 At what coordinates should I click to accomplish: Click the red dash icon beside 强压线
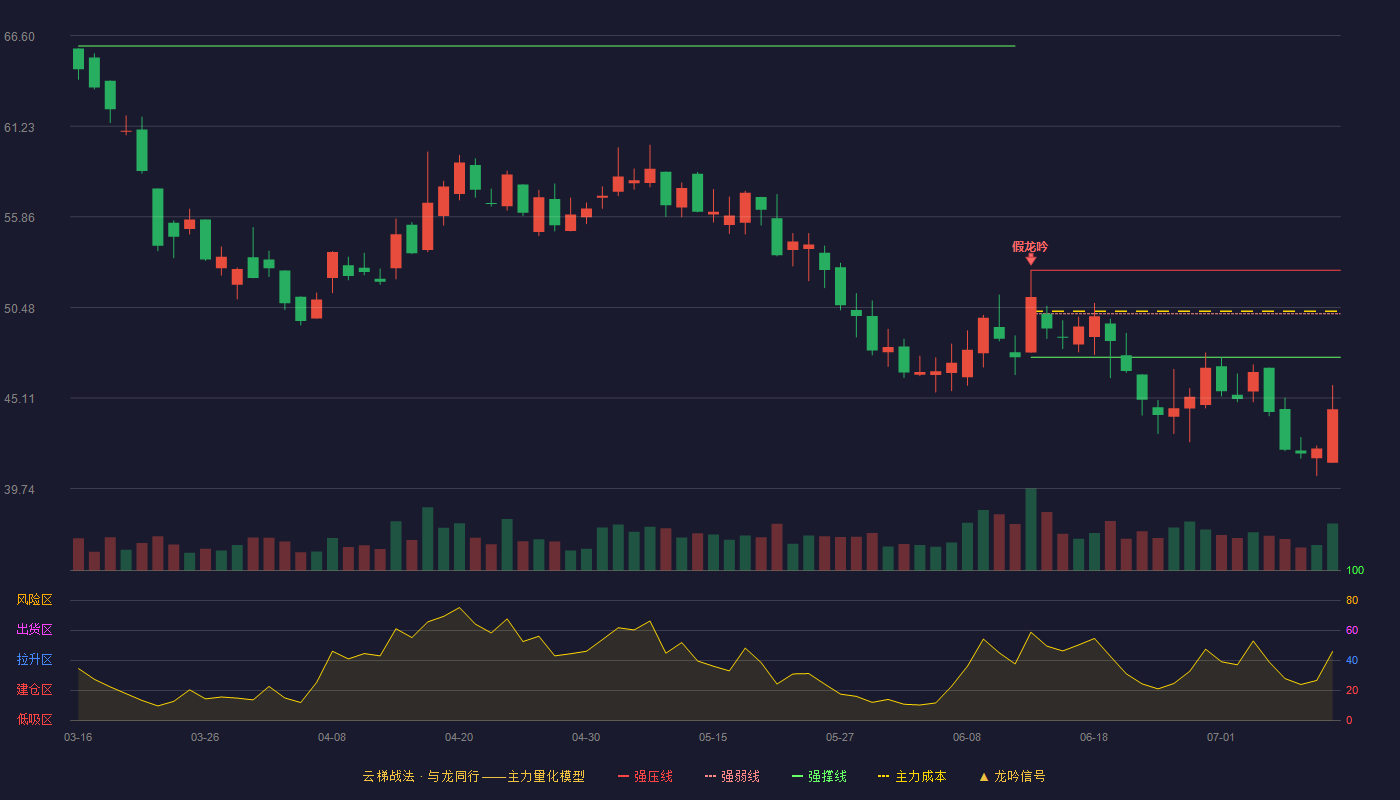623,776
